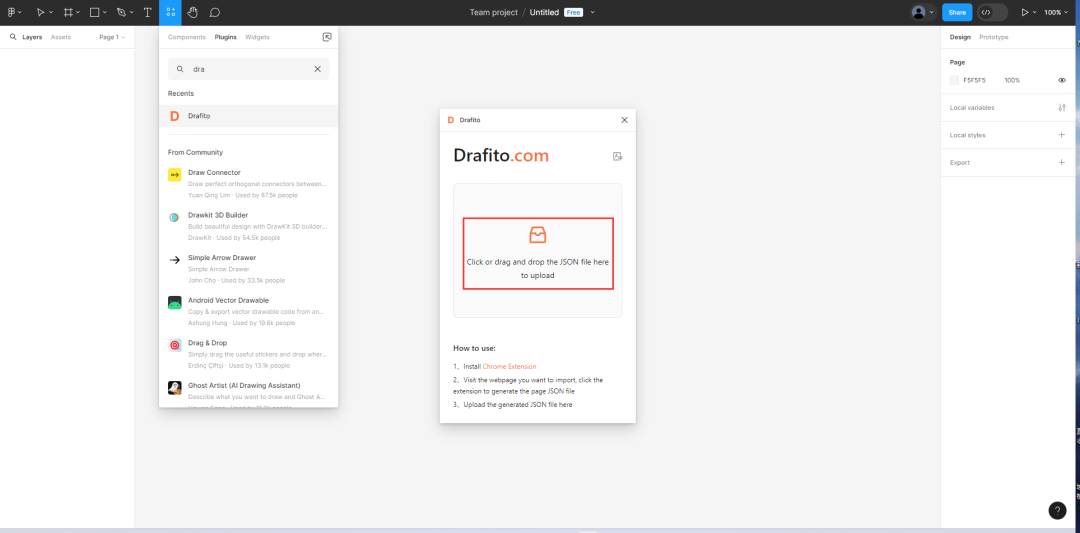Close the Drafito plugin window
The image size is (1080, 533).
click(624, 120)
